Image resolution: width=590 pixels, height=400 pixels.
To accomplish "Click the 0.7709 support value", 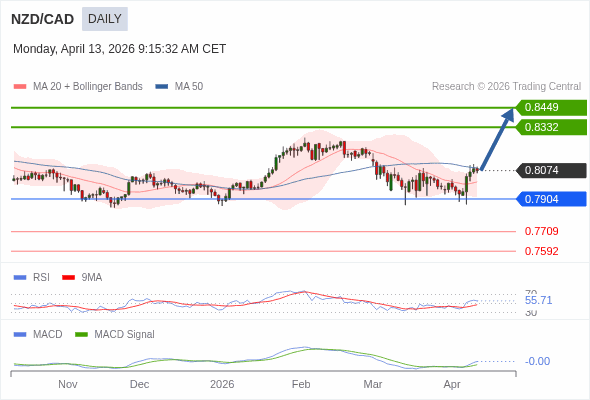I will pyautogui.click(x=541, y=231).
